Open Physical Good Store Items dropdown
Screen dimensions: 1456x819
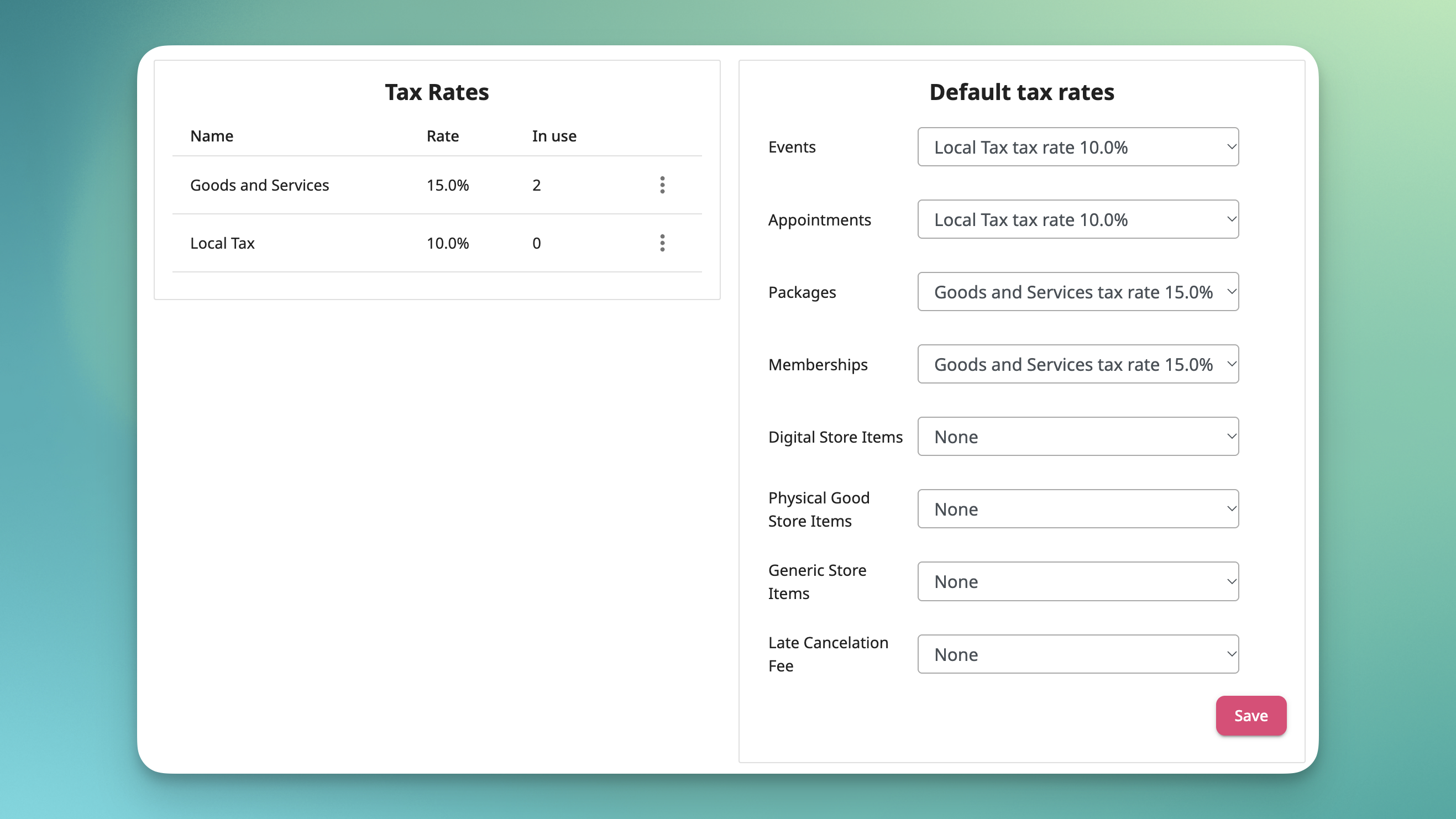1078,508
